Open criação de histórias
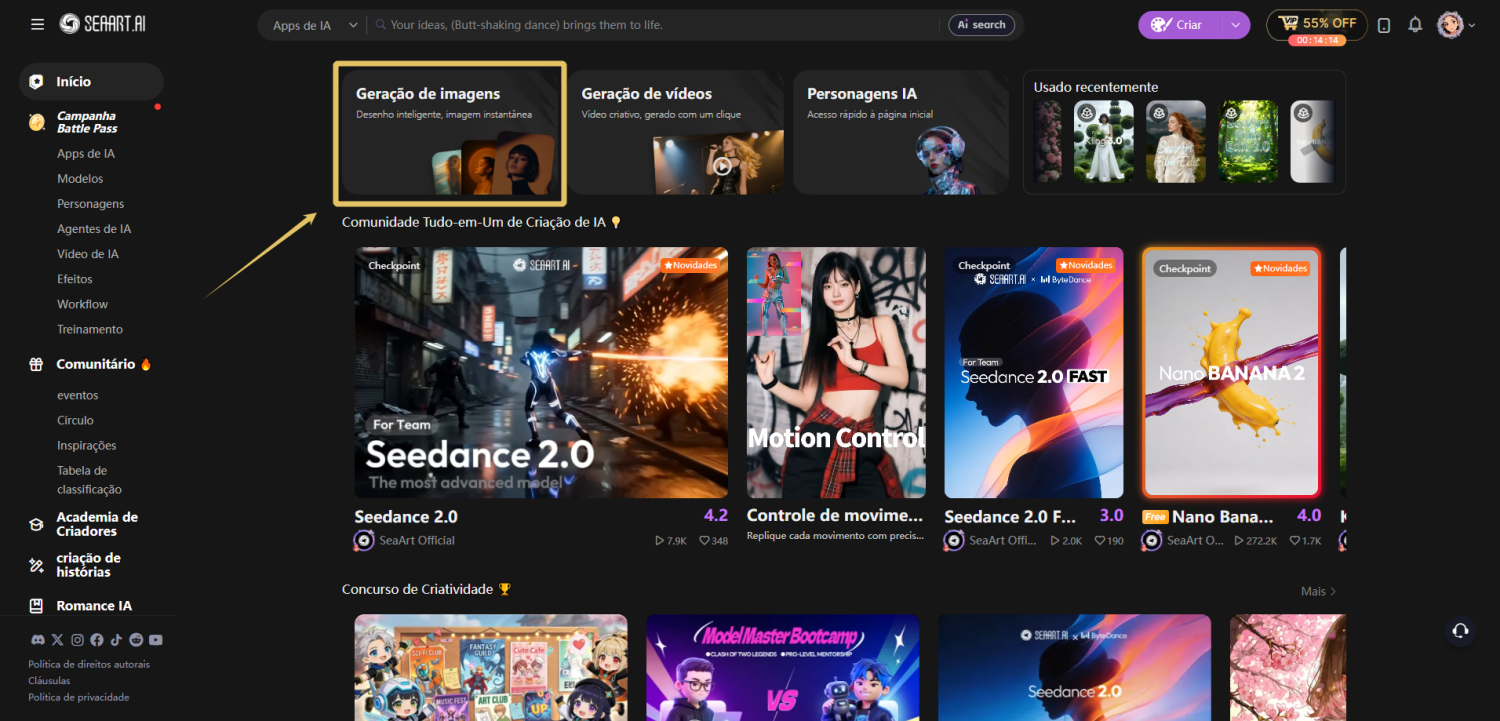 (88, 565)
